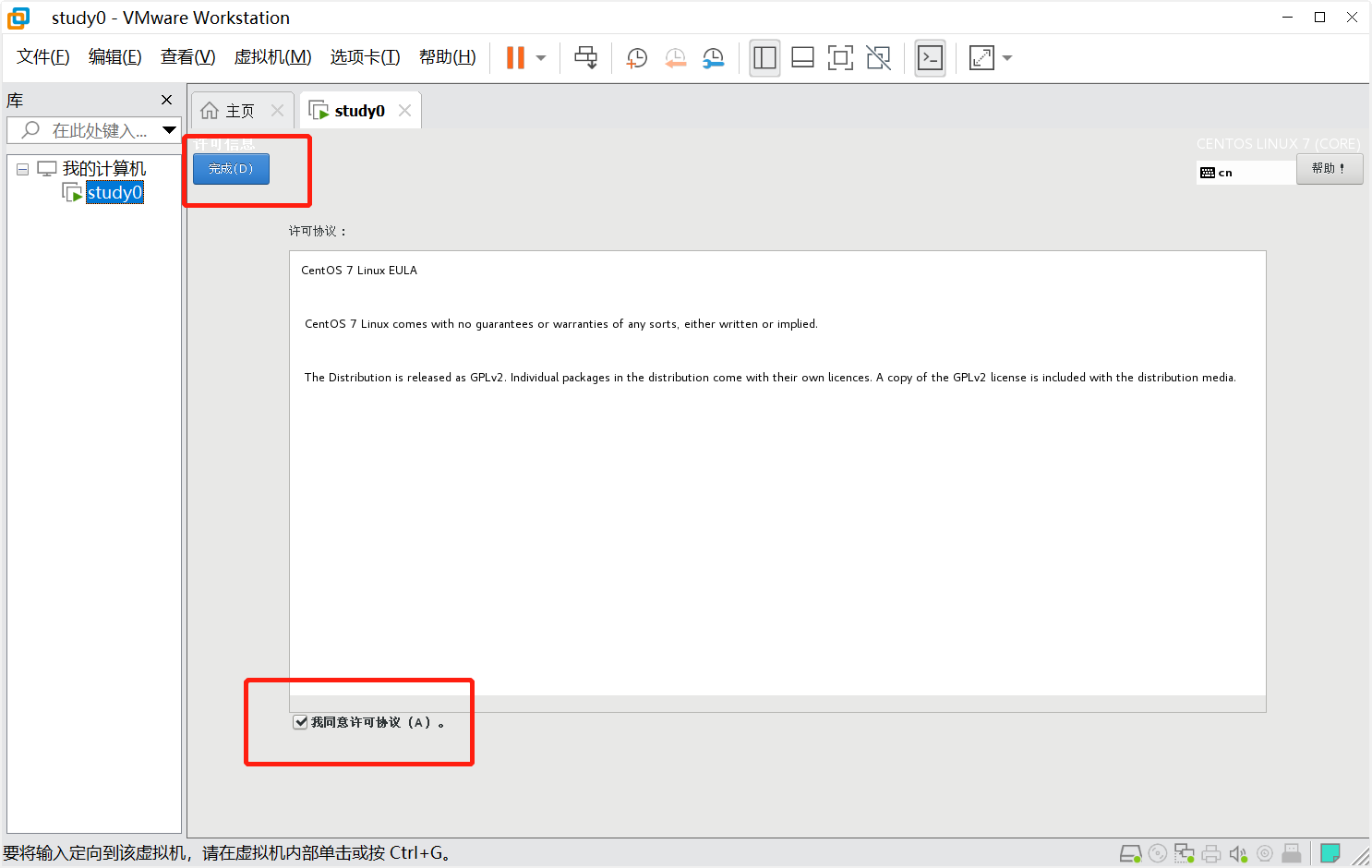This screenshot has height=868, width=1372.
Task: Collapse the 我的计算机 tree node
Action: click(x=22, y=170)
